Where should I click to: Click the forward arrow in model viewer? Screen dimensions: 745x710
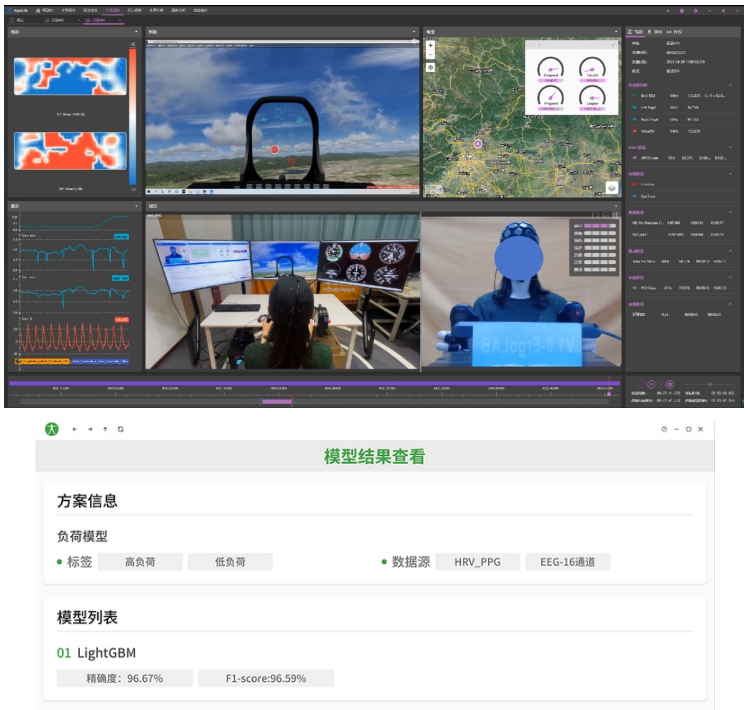coord(90,429)
